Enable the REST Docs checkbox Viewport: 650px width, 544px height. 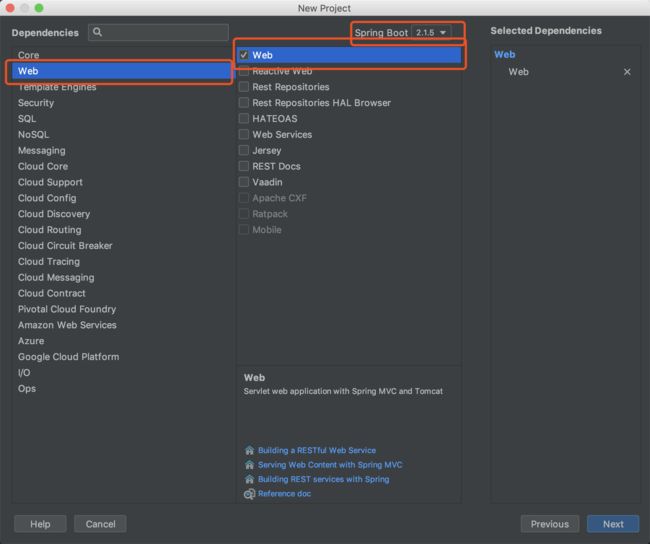click(x=244, y=166)
